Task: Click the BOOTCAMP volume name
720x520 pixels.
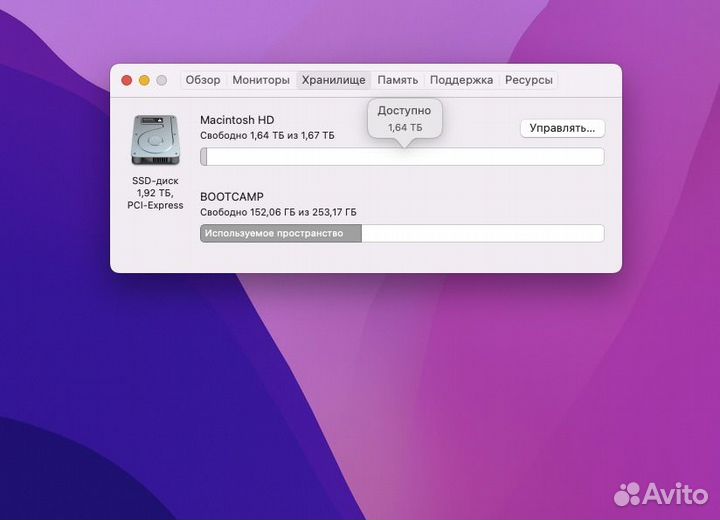Action: tap(232, 197)
